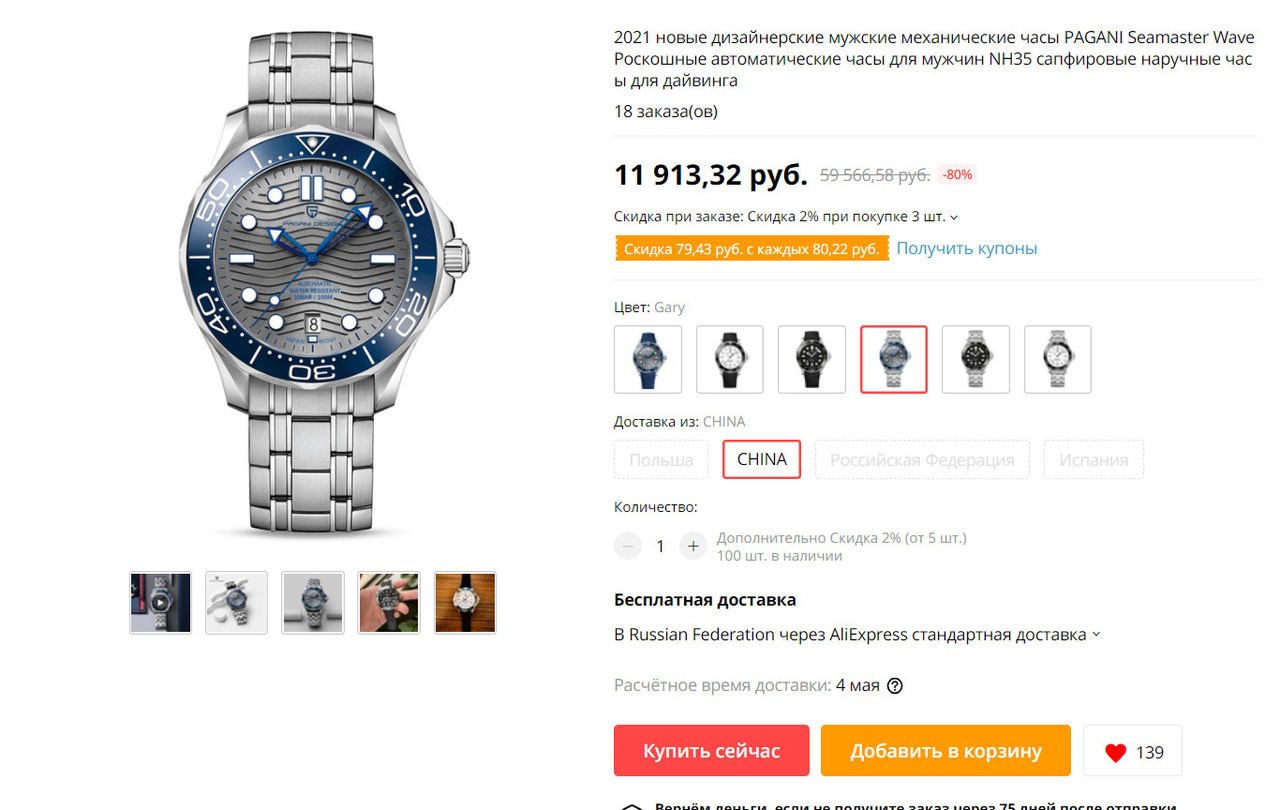Click the Получить купоны link
The height and width of the screenshot is (810, 1280).
point(966,248)
